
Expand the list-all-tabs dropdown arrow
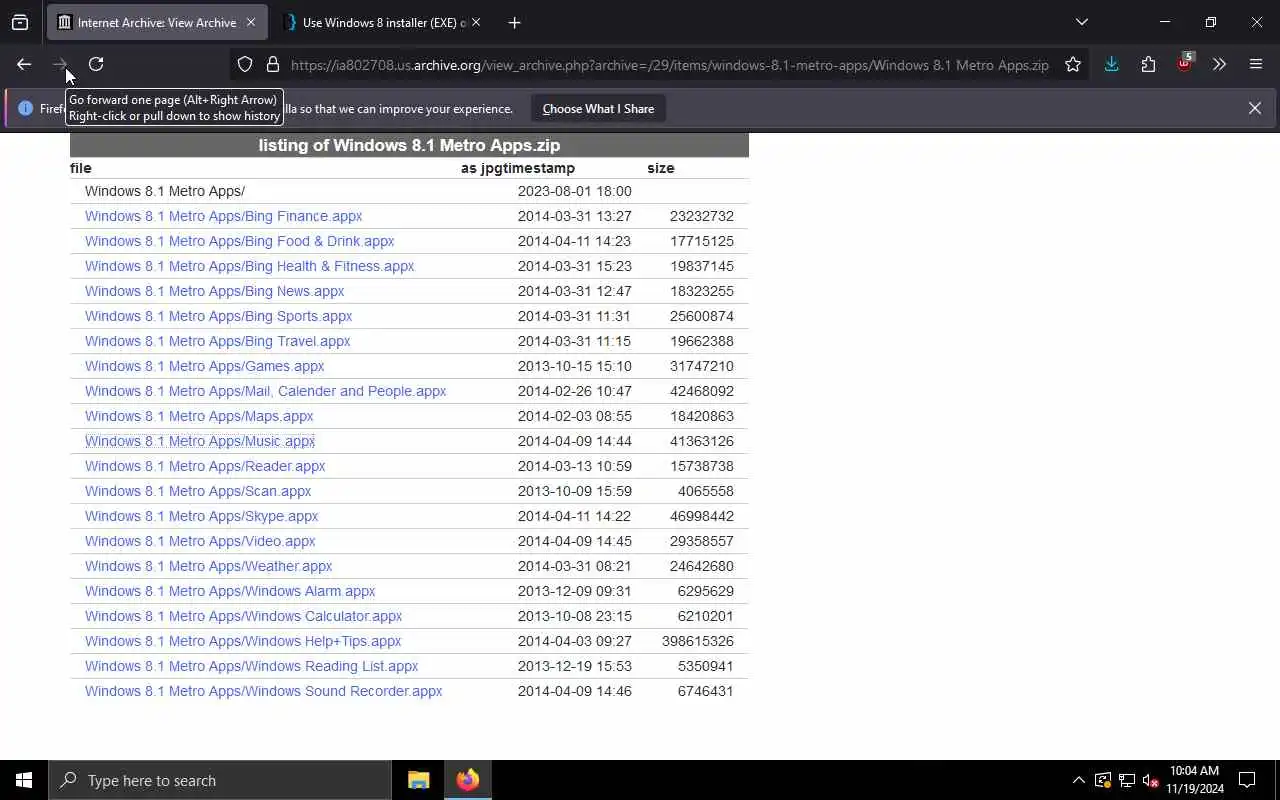[1081, 22]
